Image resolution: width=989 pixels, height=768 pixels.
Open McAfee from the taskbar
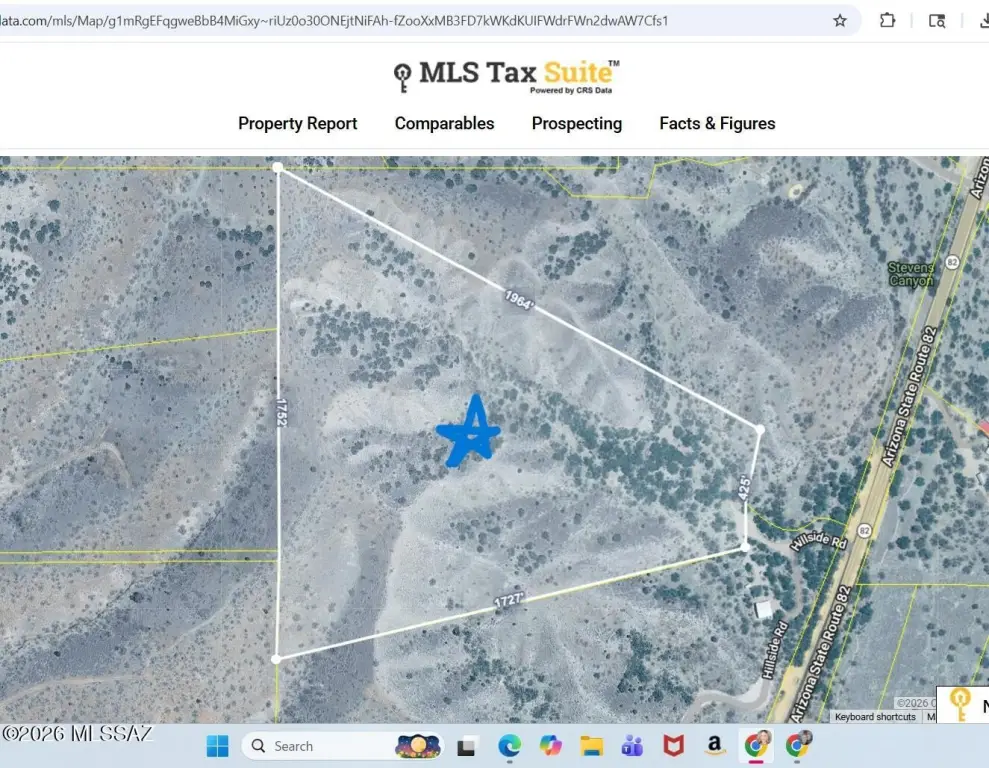674,746
